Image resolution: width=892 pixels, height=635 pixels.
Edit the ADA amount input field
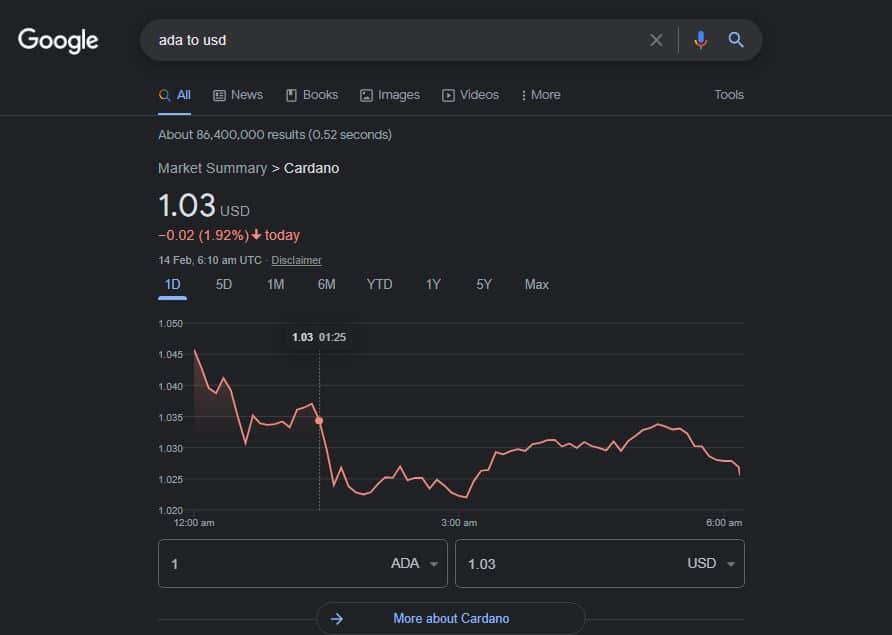(x=273, y=564)
